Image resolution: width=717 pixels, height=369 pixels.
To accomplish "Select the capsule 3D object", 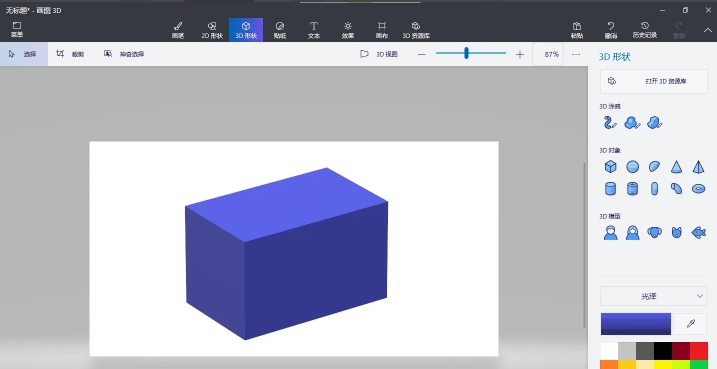I will pos(654,188).
